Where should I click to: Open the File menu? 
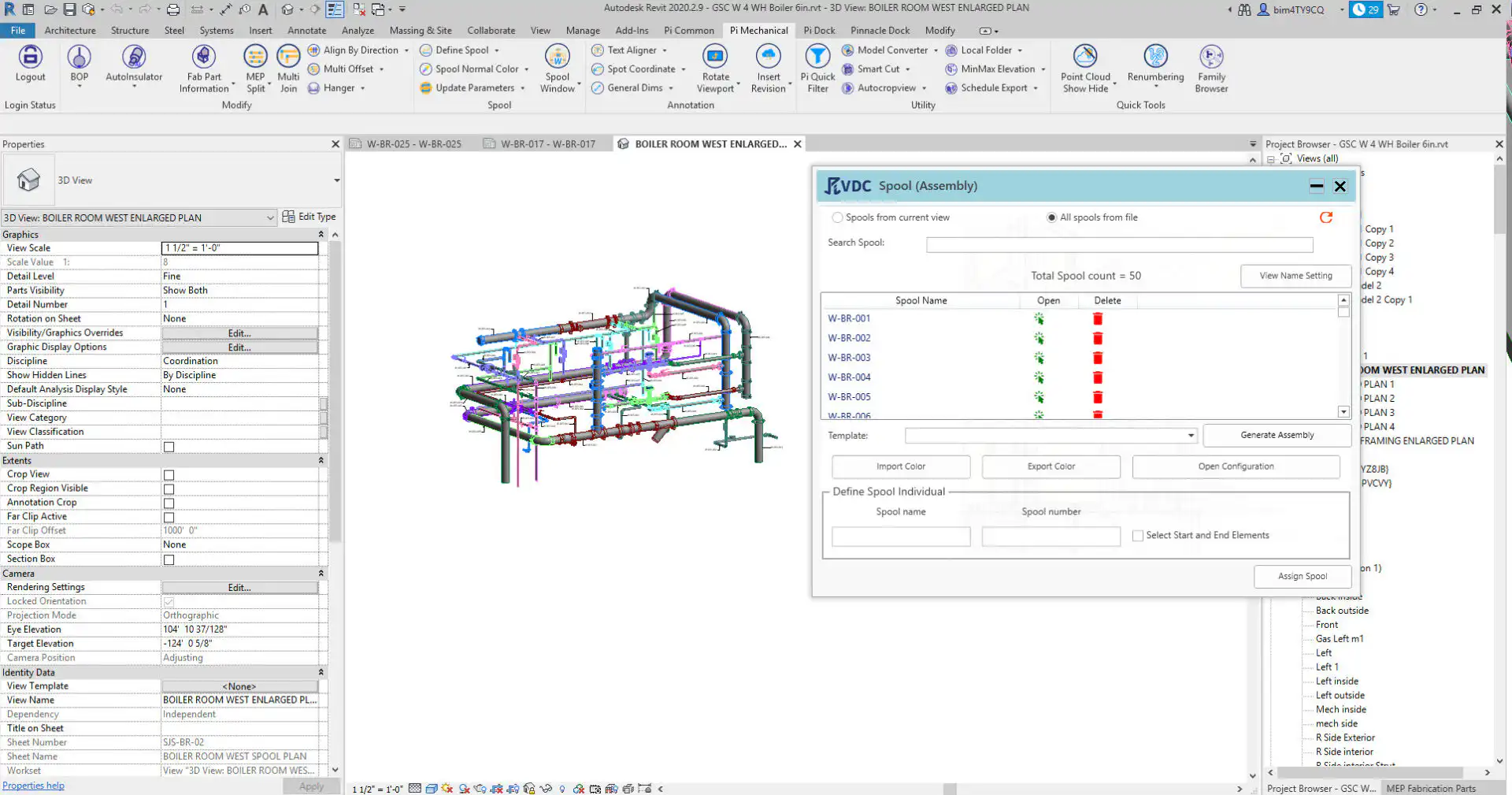click(x=18, y=31)
